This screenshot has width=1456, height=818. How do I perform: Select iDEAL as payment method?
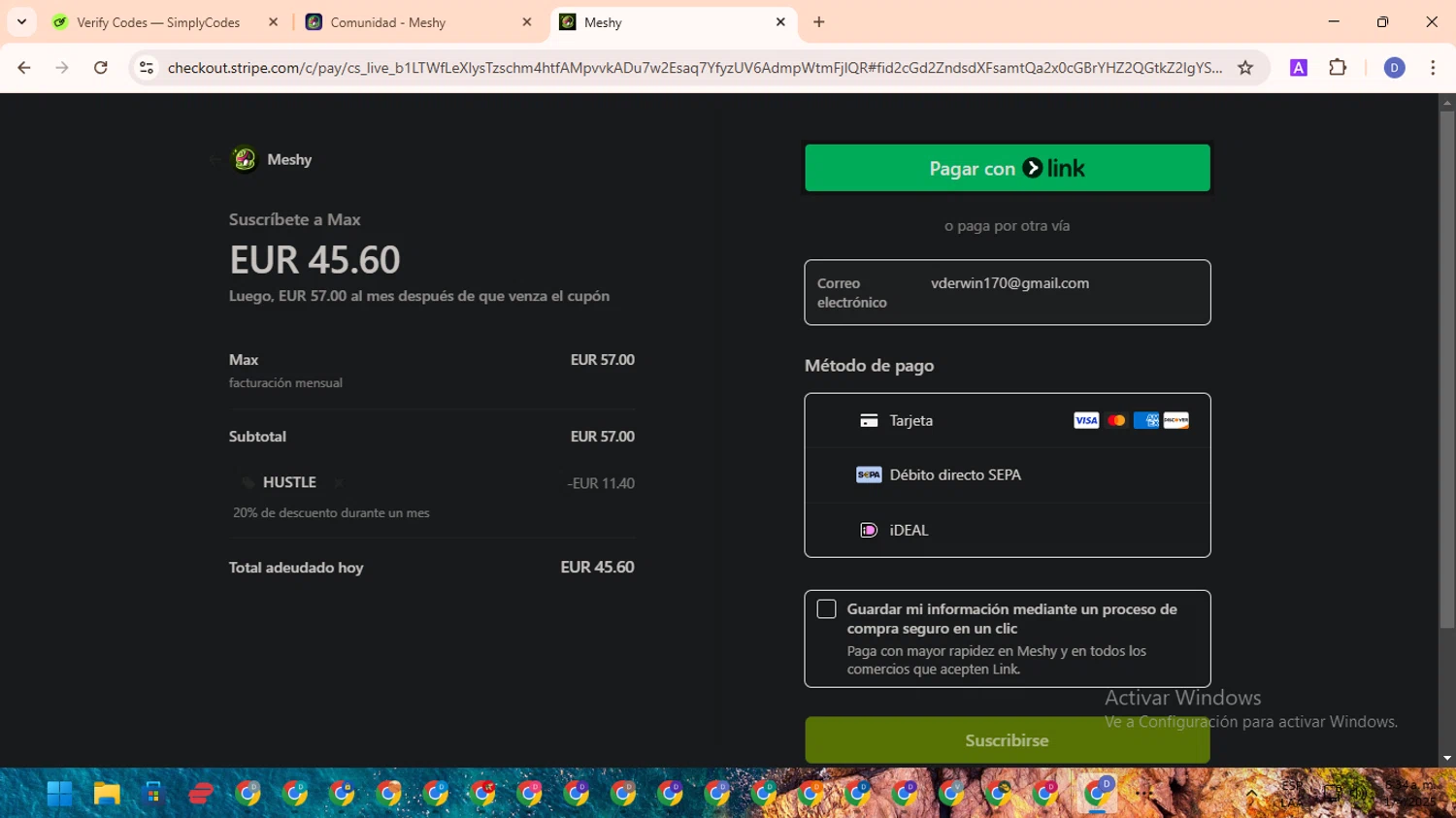(1008, 530)
